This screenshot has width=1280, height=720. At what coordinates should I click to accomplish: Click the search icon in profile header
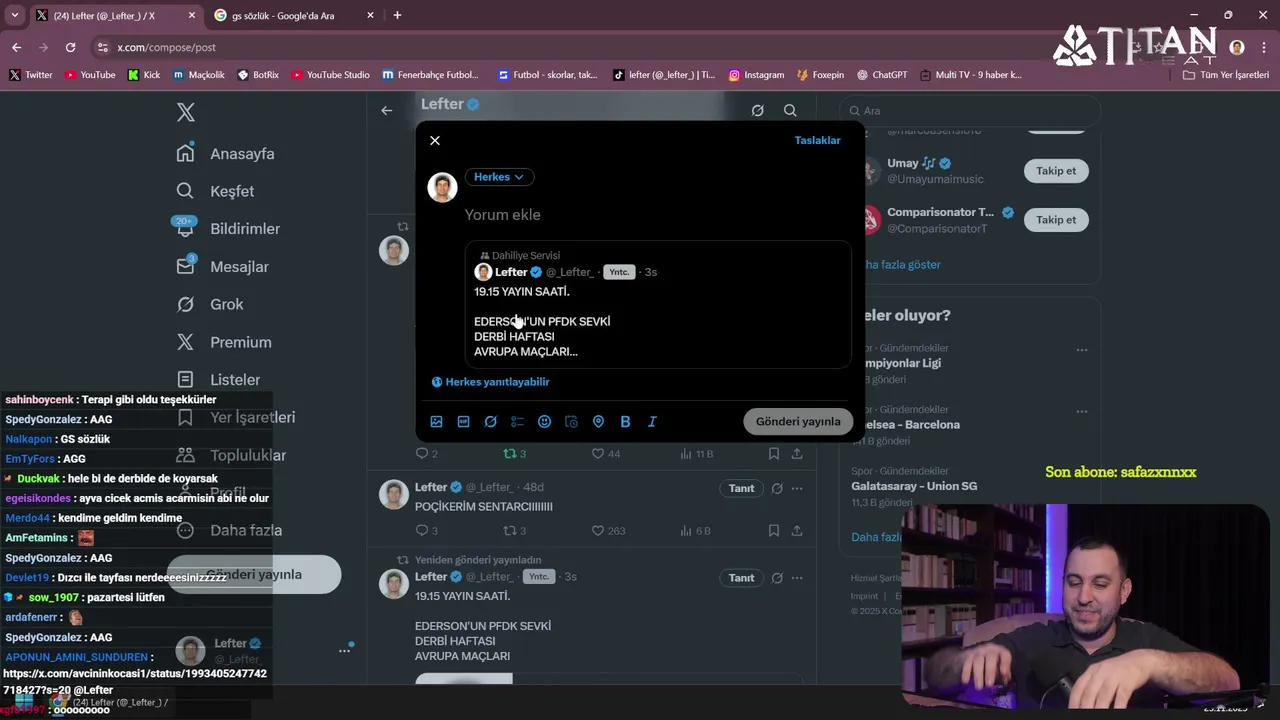coord(790,110)
